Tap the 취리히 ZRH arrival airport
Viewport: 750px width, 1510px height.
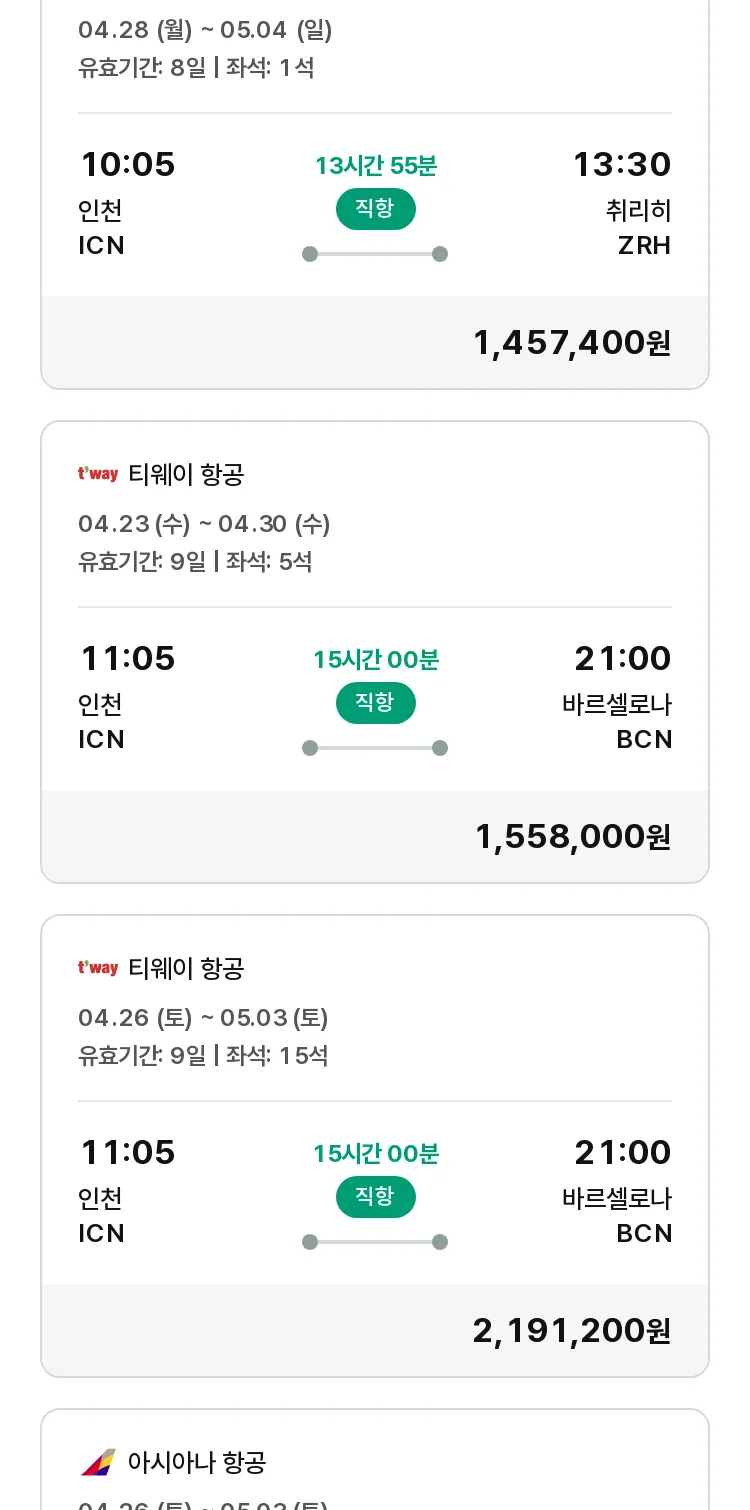point(638,228)
